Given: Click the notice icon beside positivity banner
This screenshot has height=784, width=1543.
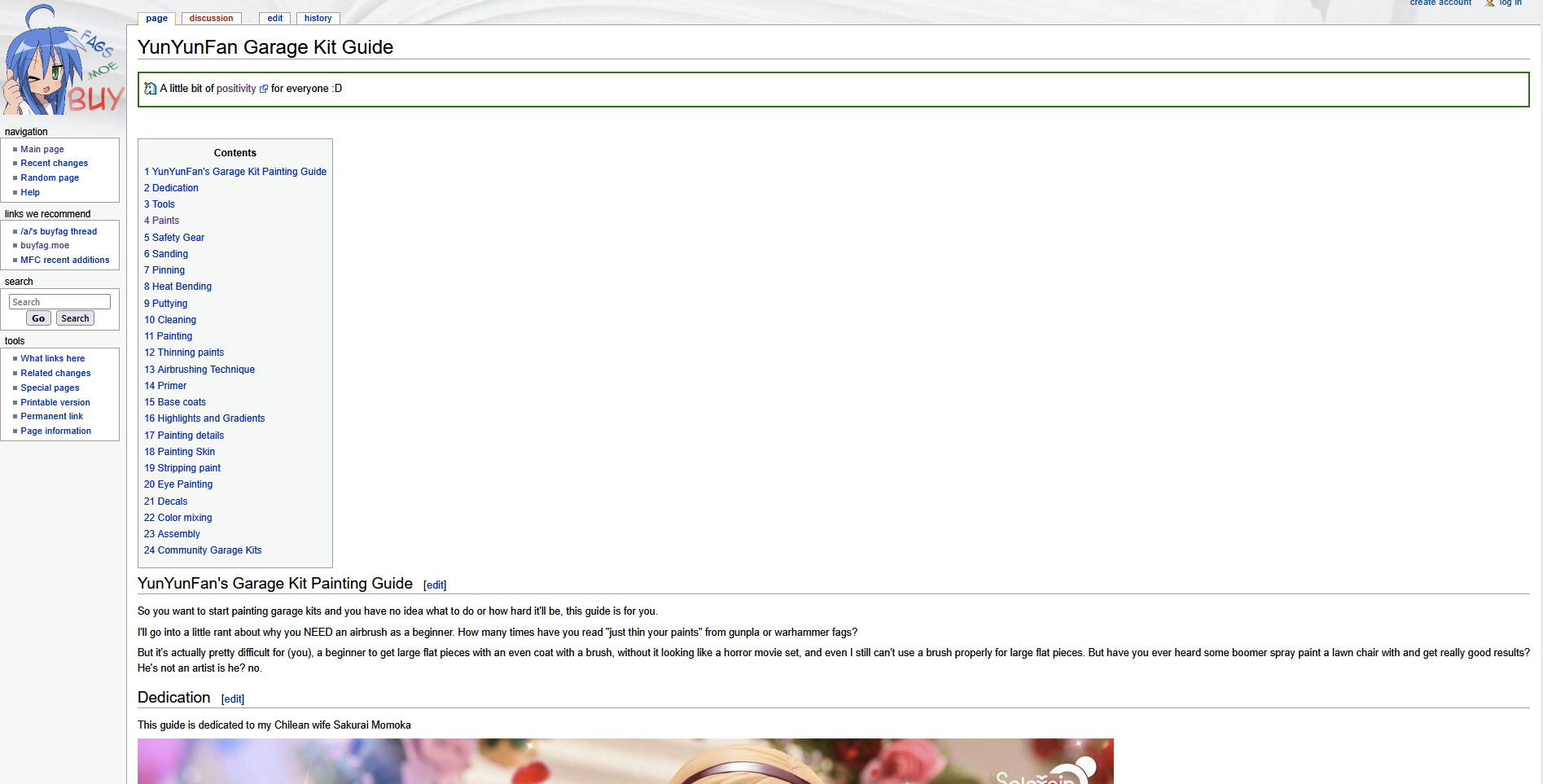Looking at the screenshot, I should [x=150, y=89].
